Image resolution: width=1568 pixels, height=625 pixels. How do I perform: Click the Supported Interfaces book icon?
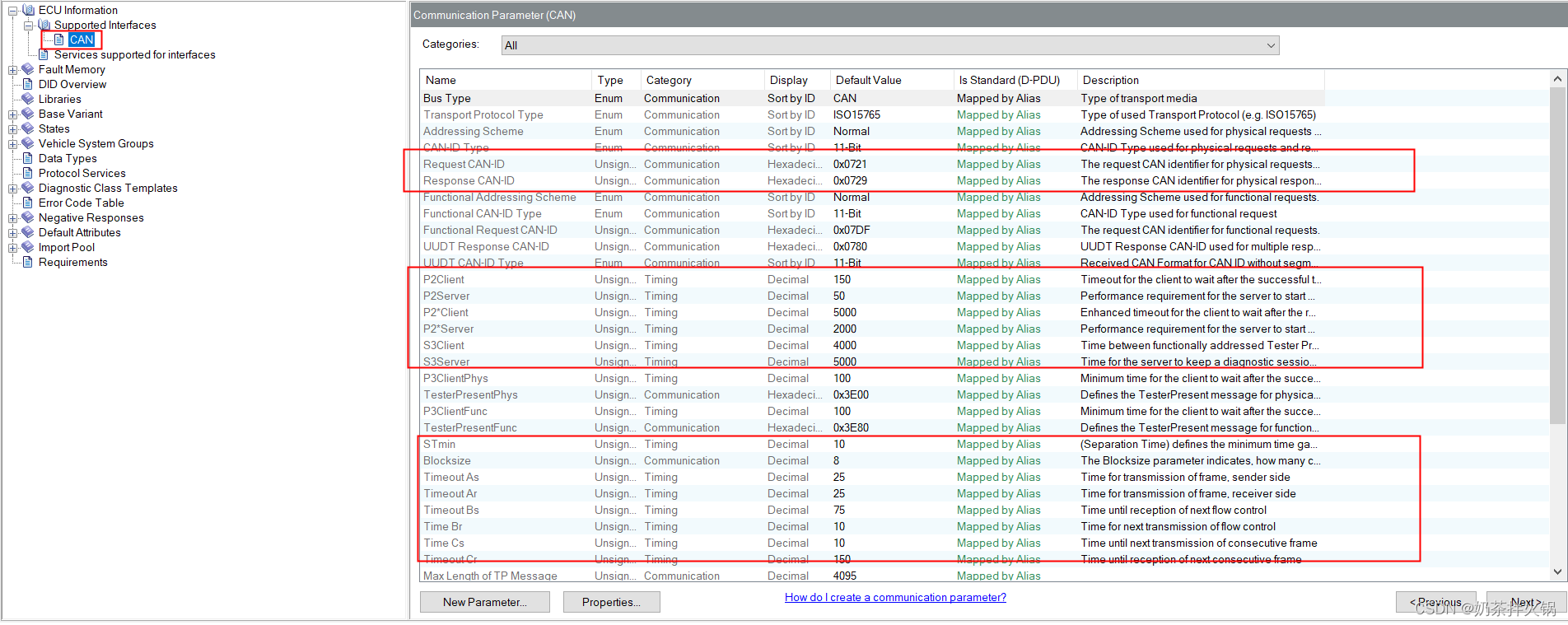[x=44, y=25]
